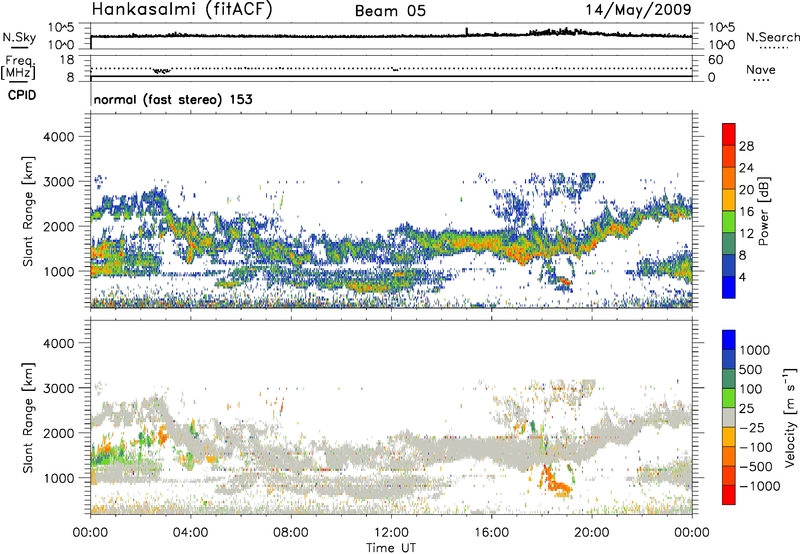
Task: Click the '-1000' label on Velocity color bar
Action: point(760,486)
